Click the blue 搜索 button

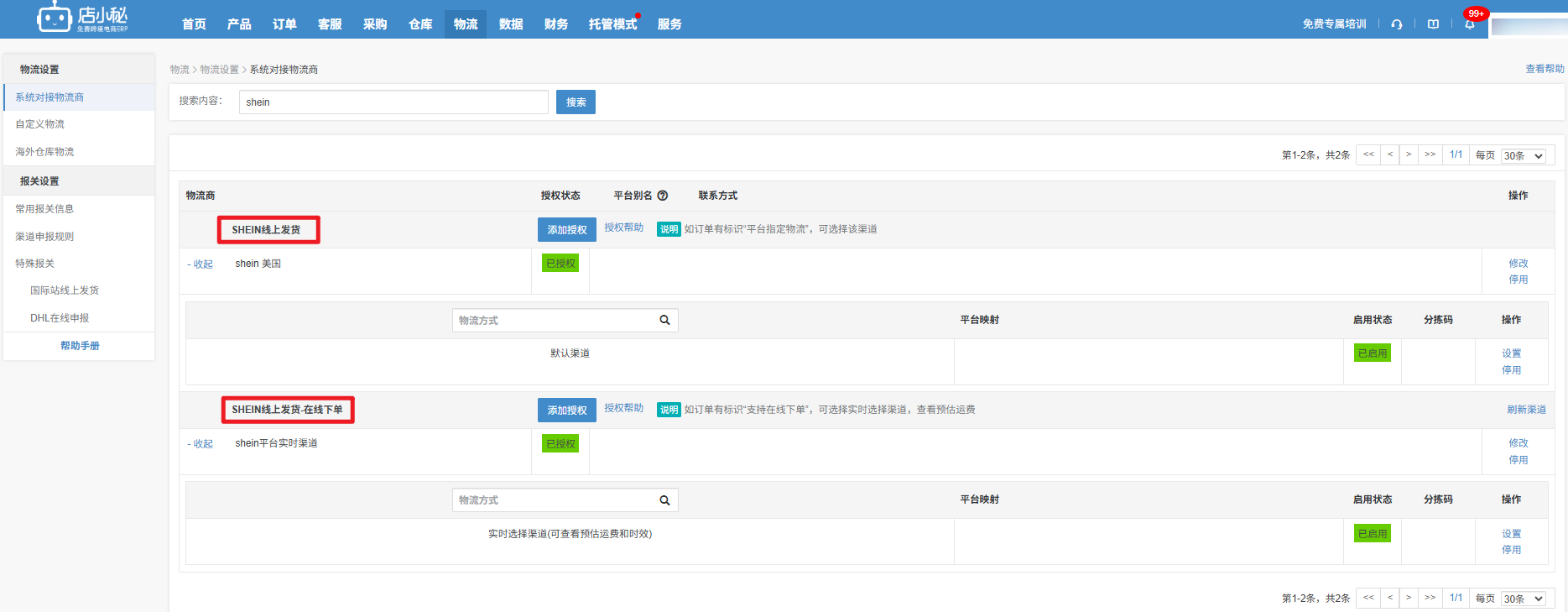(x=576, y=102)
